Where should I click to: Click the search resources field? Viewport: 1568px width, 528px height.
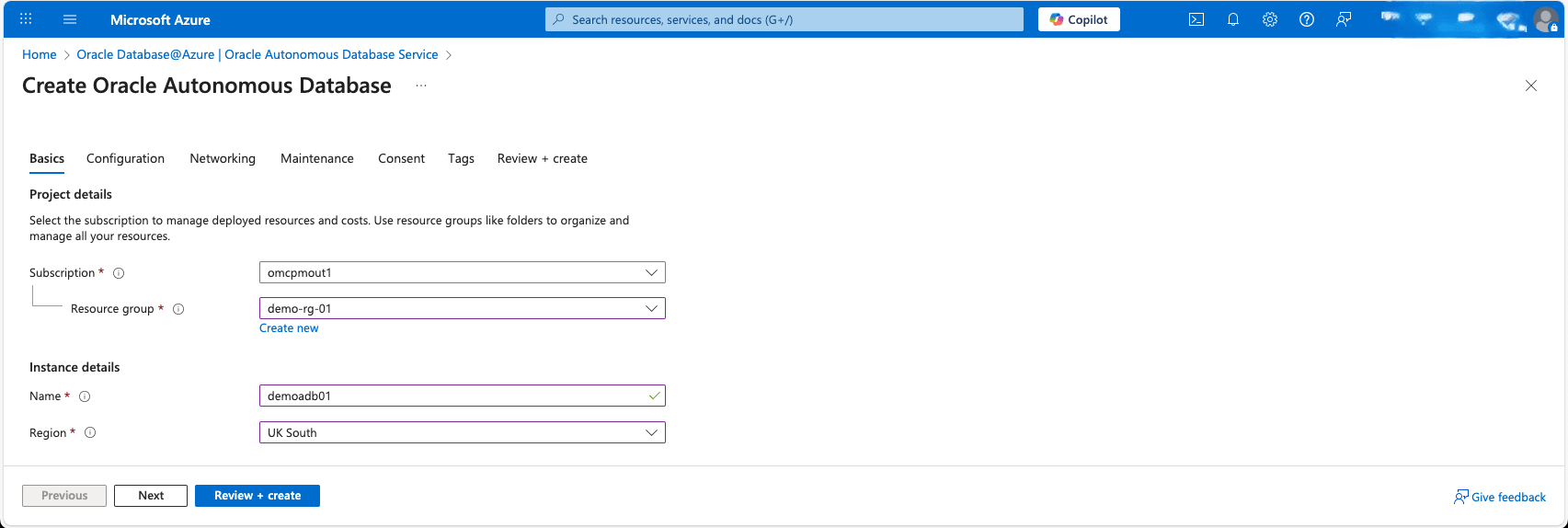coord(784,19)
